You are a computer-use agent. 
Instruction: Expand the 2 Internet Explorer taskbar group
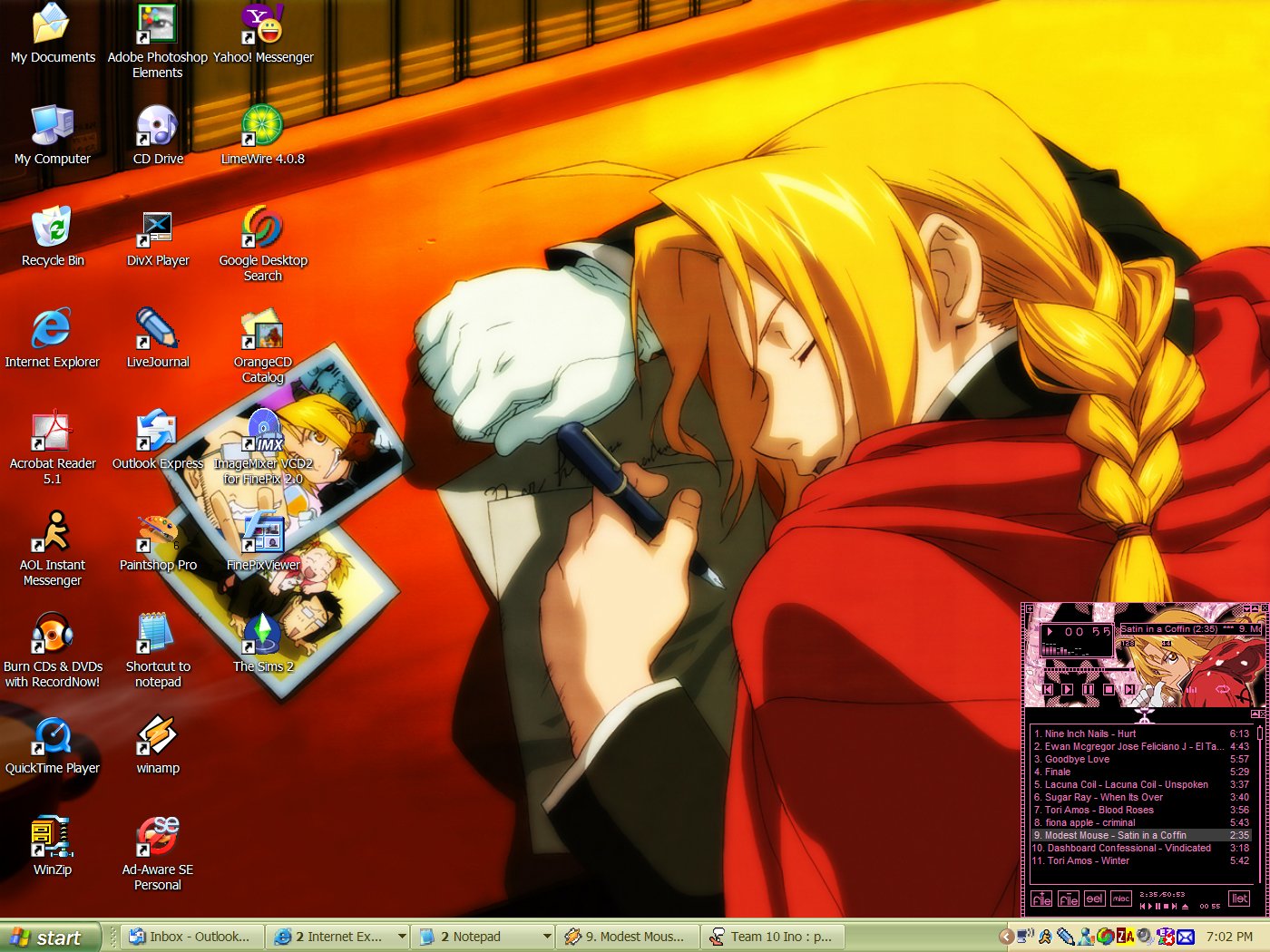click(x=339, y=937)
